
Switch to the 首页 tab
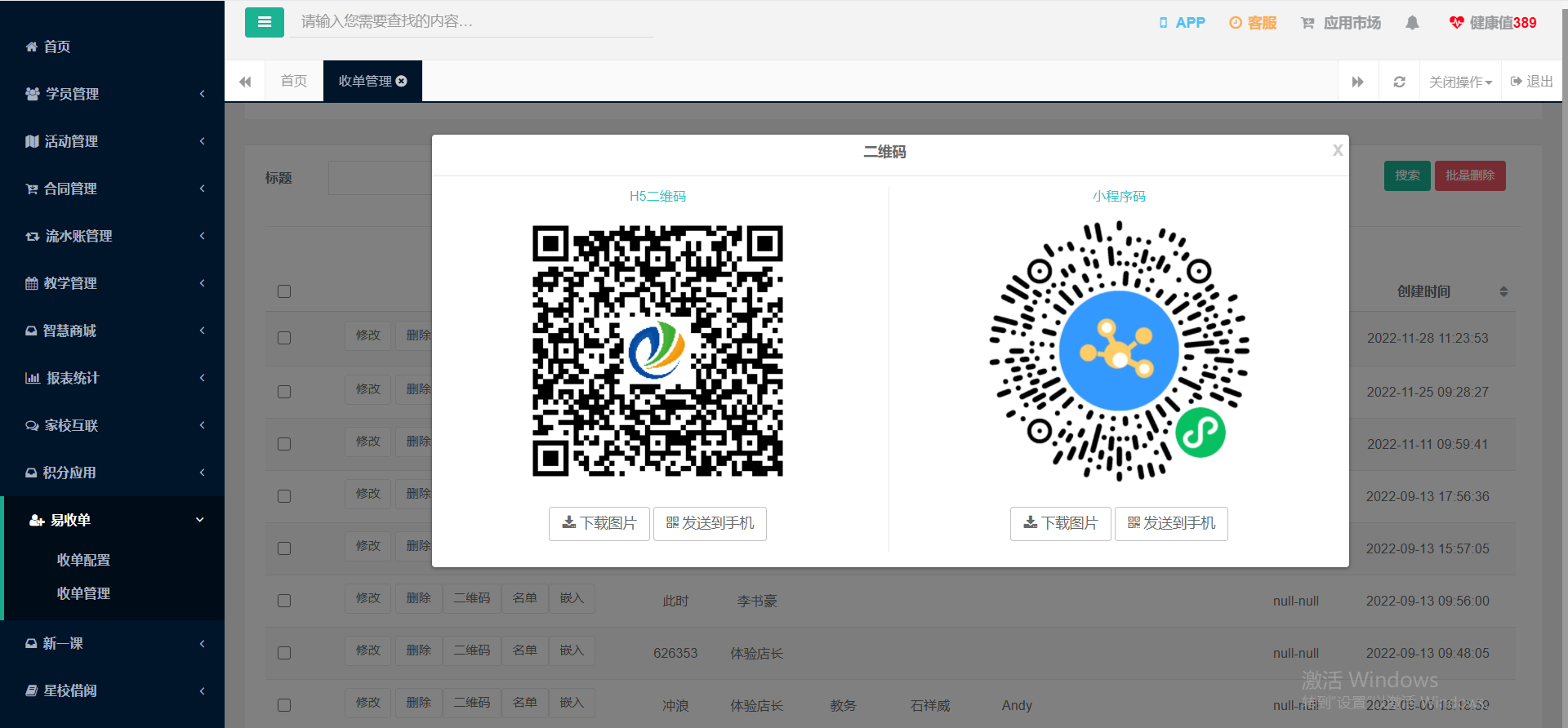pyautogui.click(x=294, y=81)
